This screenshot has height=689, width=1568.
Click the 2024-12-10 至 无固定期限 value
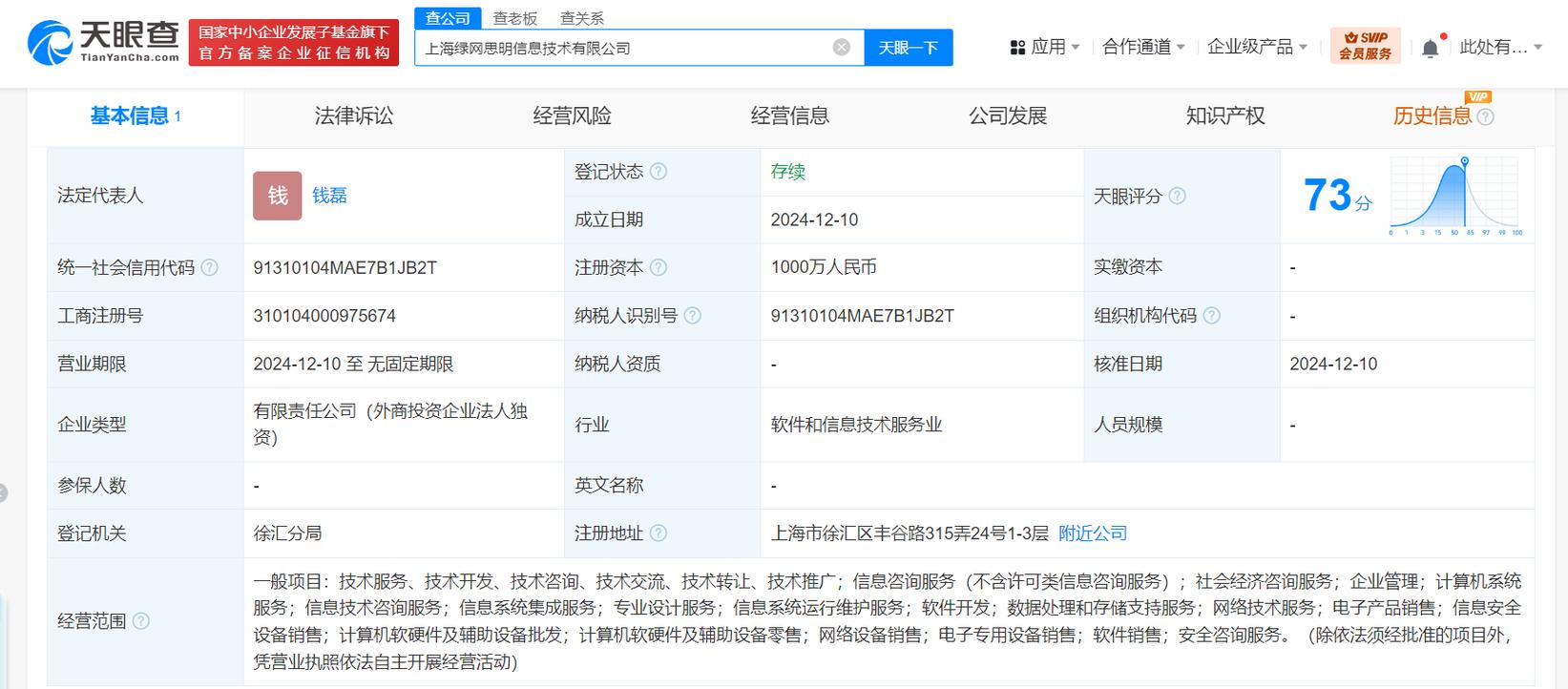click(x=353, y=365)
